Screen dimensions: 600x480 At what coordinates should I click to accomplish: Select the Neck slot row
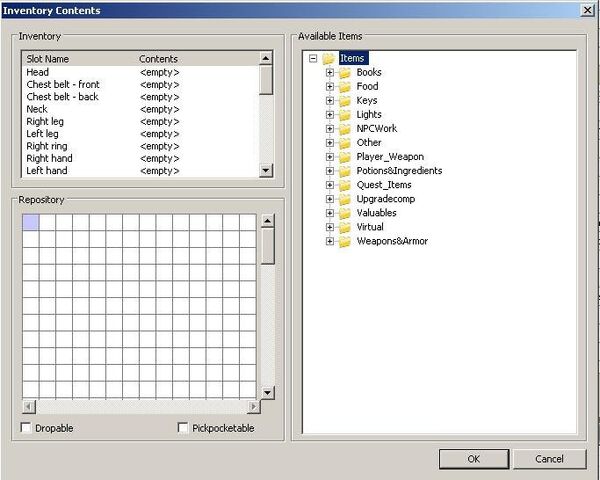point(140,109)
